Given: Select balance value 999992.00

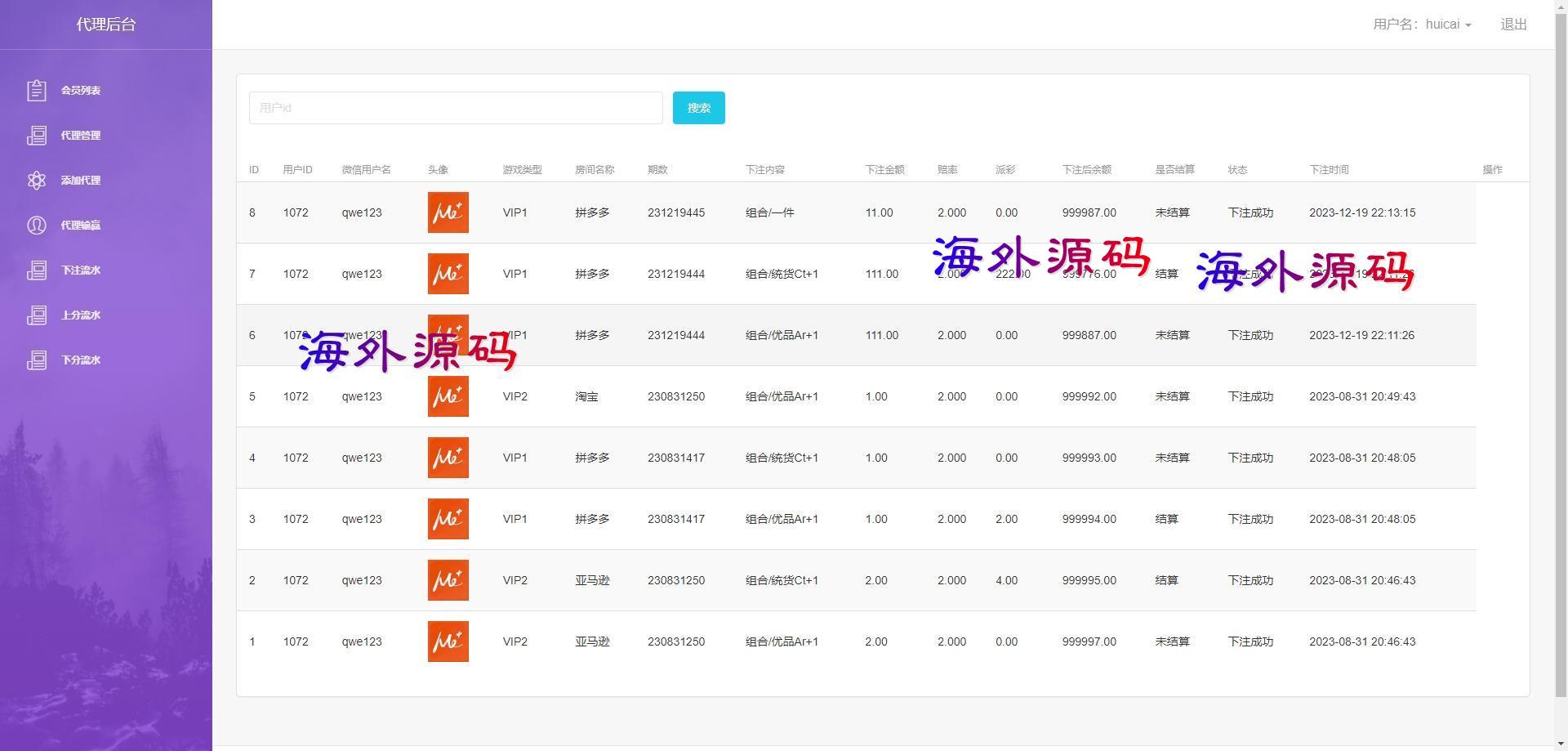Looking at the screenshot, I should click(x=1089, y=396).
